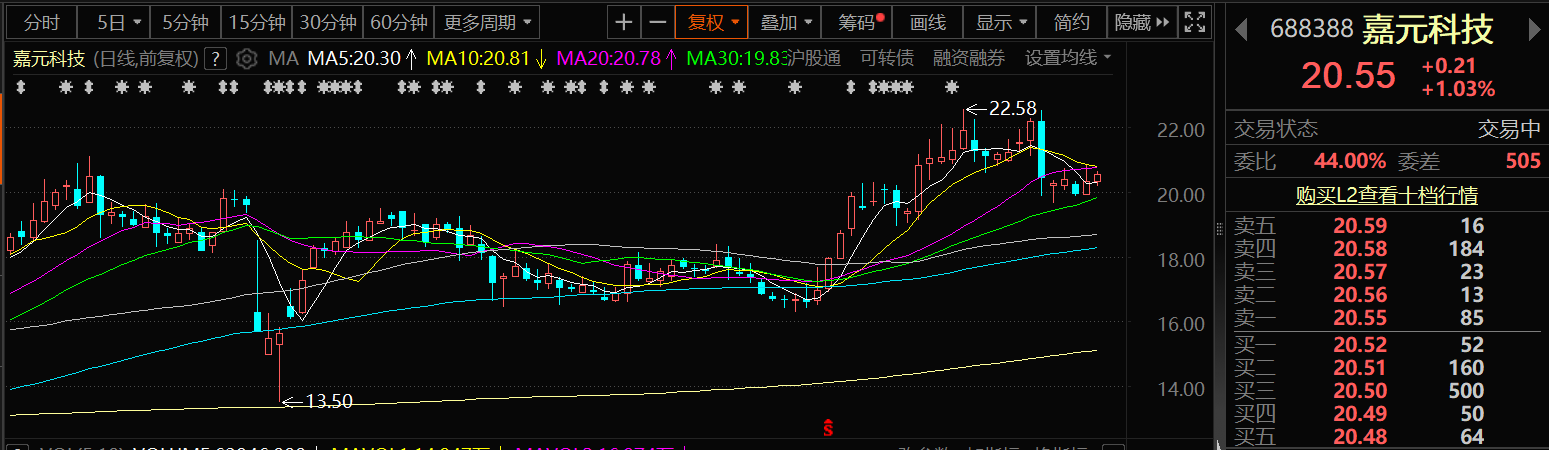
Task: Click the question mark help icon
Action: 213,59
